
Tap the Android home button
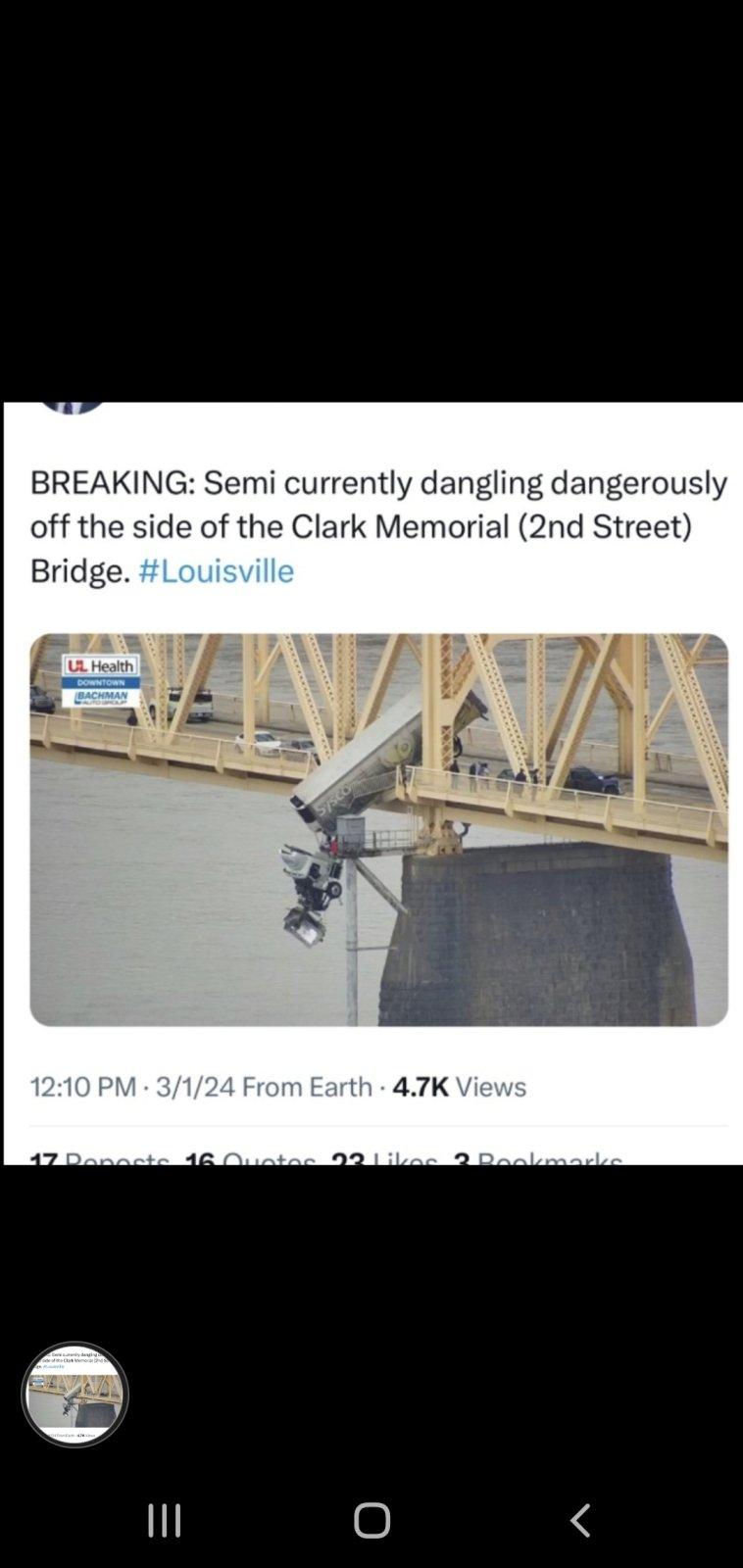point(371,1520)
